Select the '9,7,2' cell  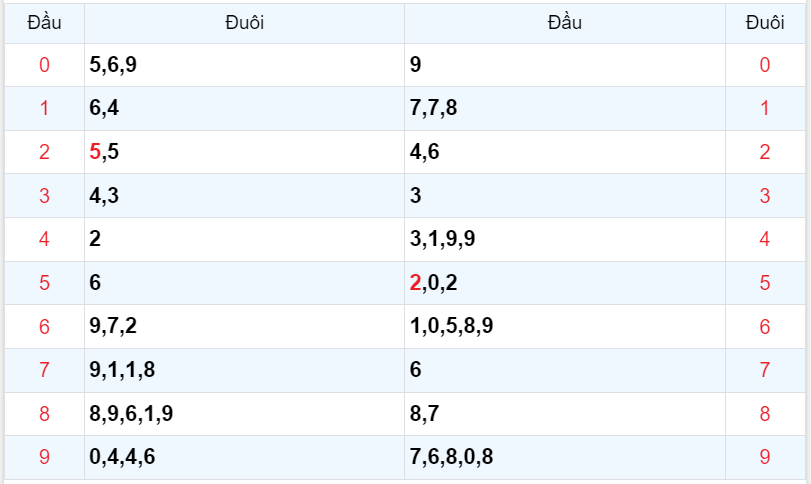point(113,326)
